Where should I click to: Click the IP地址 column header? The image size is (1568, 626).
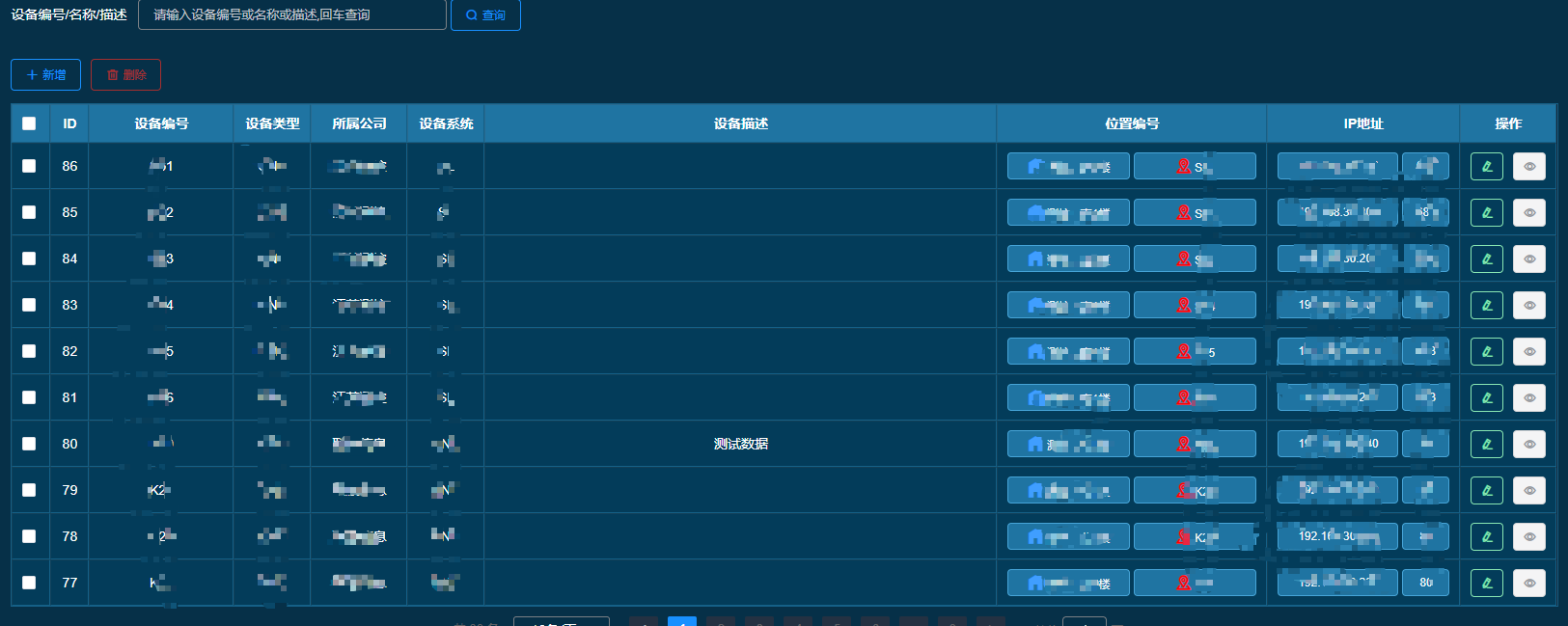click(x=1363, y=123)
